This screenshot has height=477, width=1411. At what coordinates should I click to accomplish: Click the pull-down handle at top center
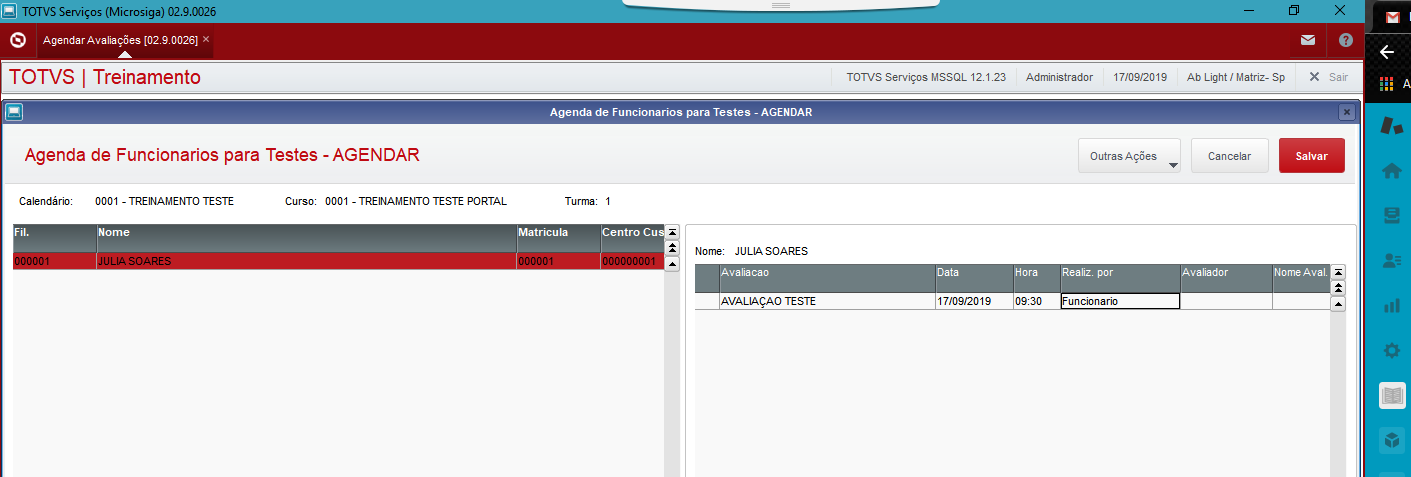(780, 4)
